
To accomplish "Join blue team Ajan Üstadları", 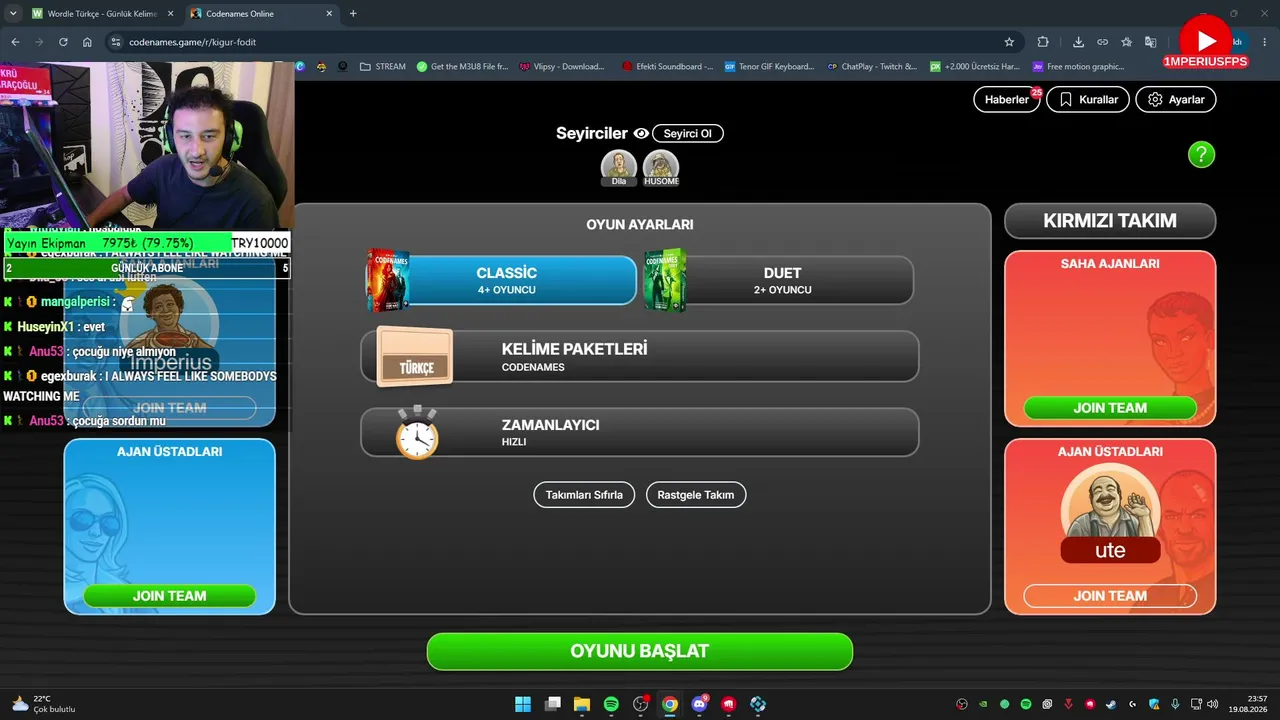I will coord(169,596).
